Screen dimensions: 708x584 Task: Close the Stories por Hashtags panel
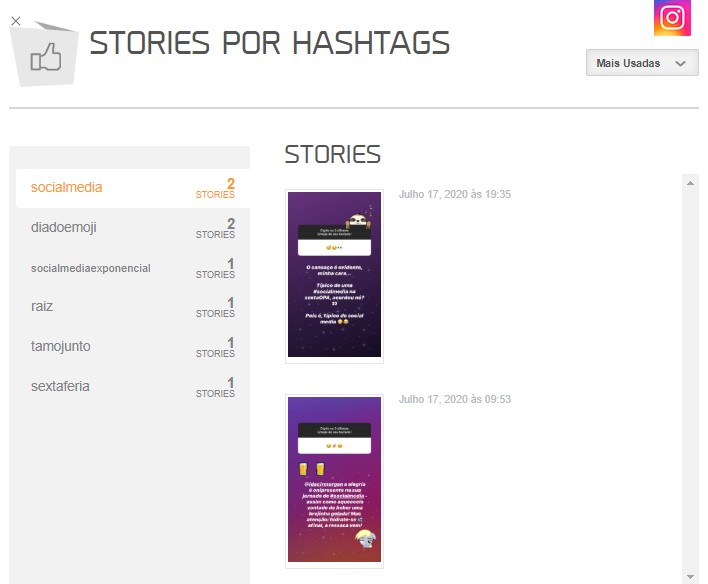click(16, 21)
